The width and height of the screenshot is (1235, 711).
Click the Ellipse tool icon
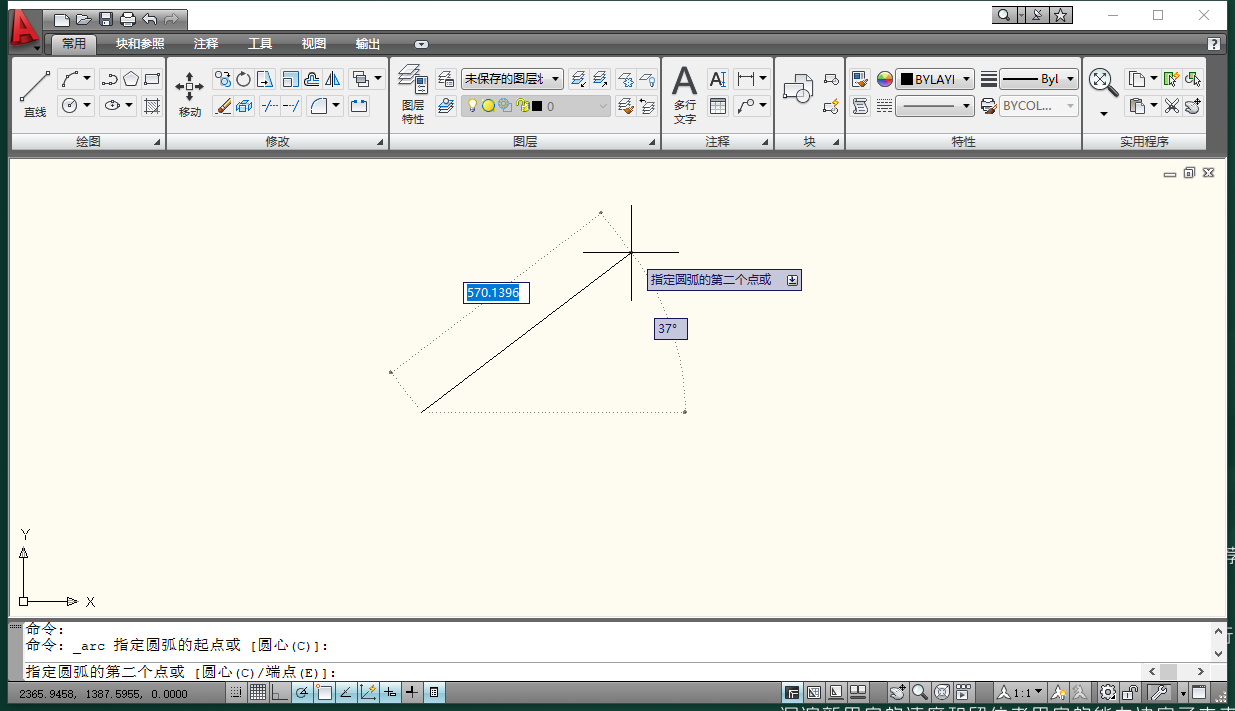(x=112, y=105)
